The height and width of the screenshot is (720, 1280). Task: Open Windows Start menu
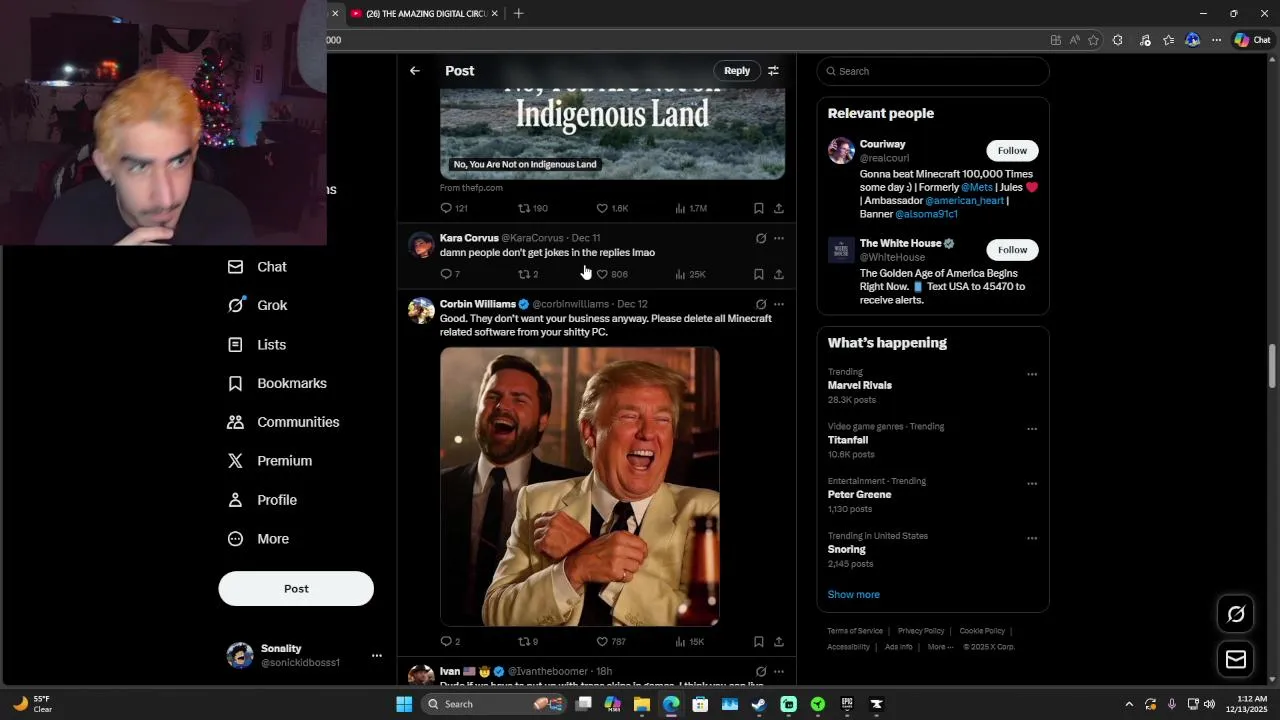pos(404,704)
